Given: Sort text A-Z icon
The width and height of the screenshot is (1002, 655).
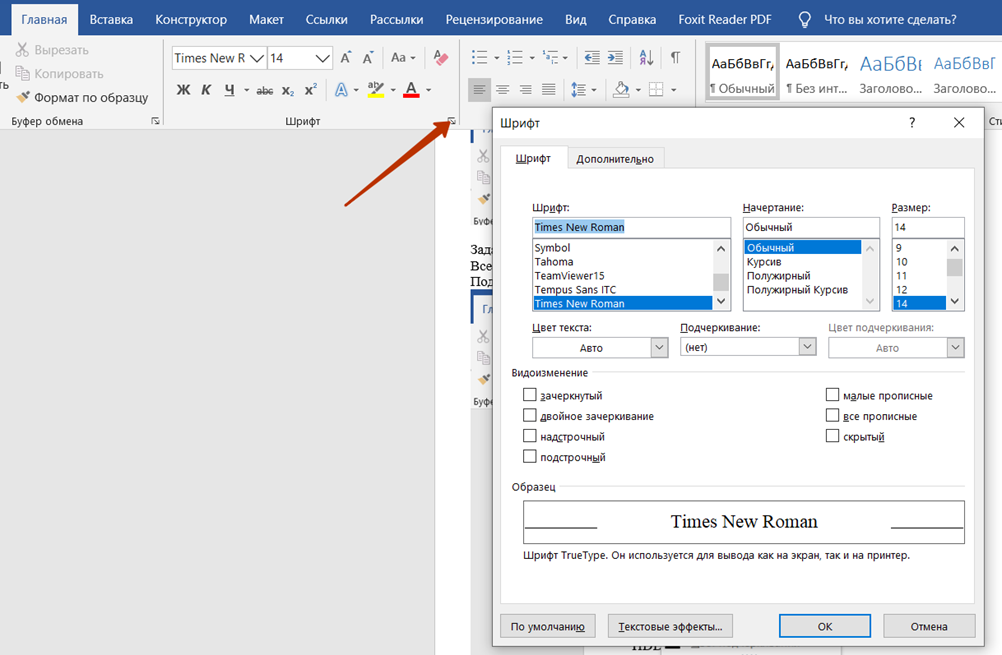Looking at the screenshot, I should pos(646,58).
